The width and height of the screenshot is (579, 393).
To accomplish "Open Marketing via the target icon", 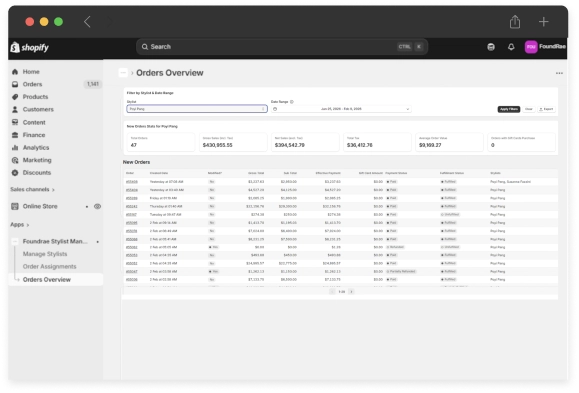I will click(15, 160).
